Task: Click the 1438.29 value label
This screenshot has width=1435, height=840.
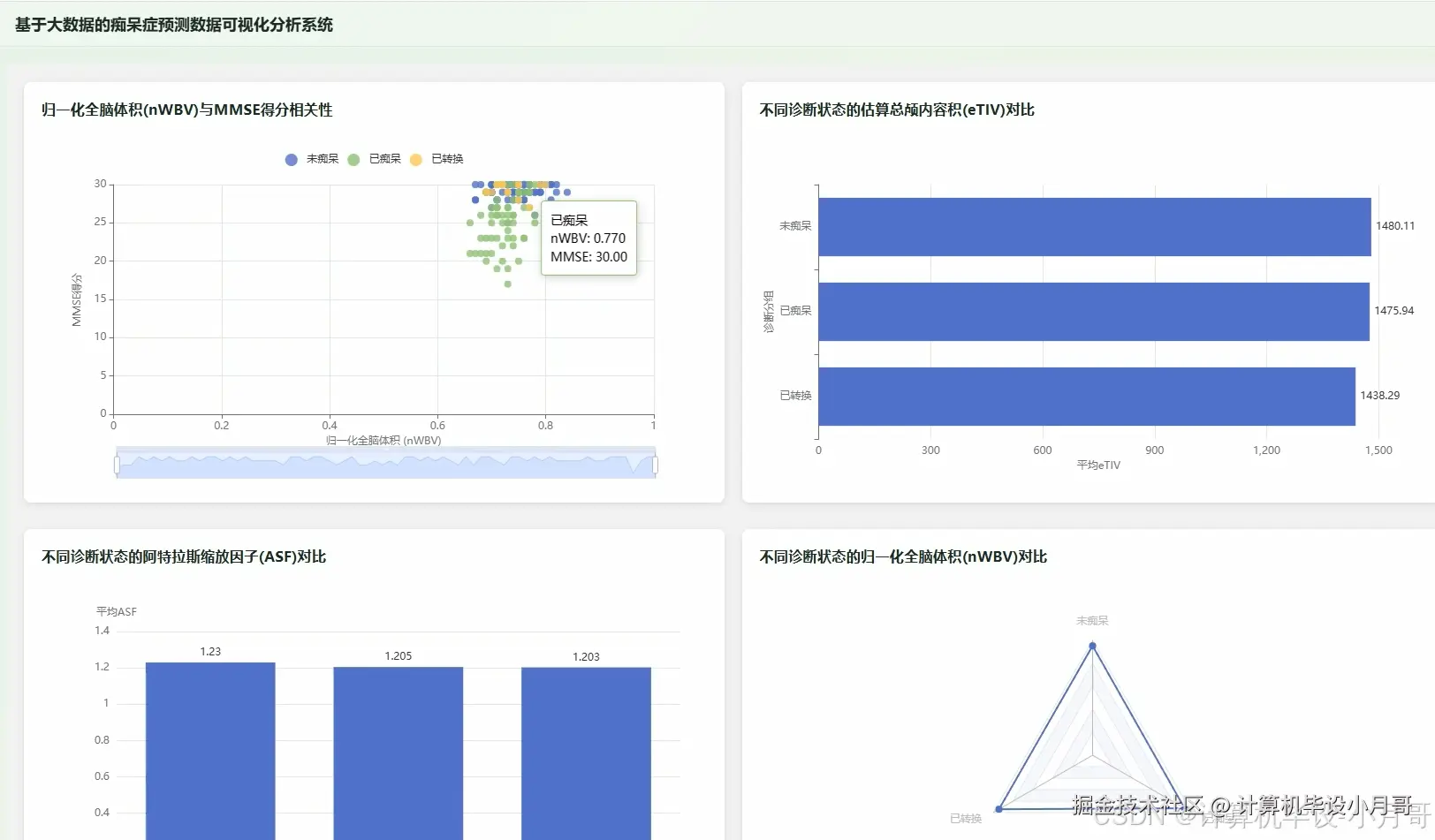Action: (1379, 396)
